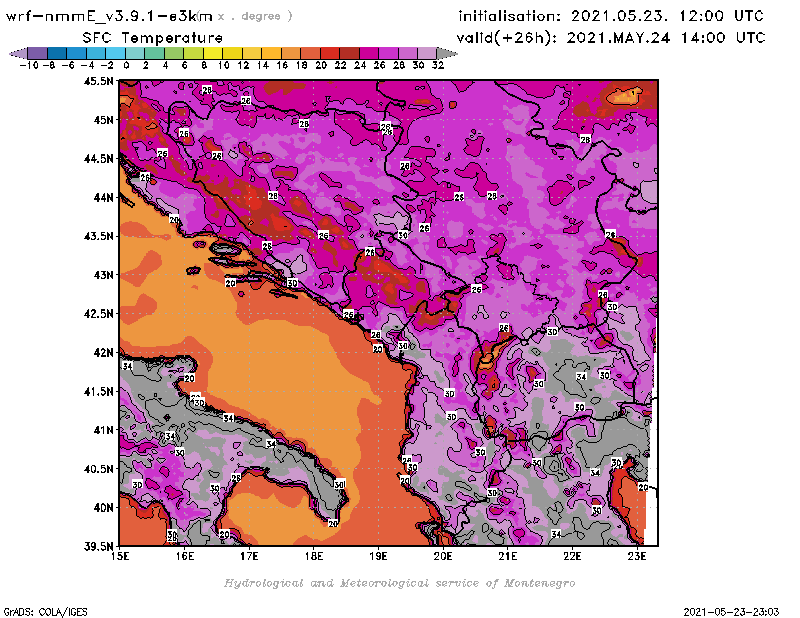The width and height of the screenshot is (800, 618).
Task: Click the '40.5N' latitude axis label
Action: [x=98, y=469]
